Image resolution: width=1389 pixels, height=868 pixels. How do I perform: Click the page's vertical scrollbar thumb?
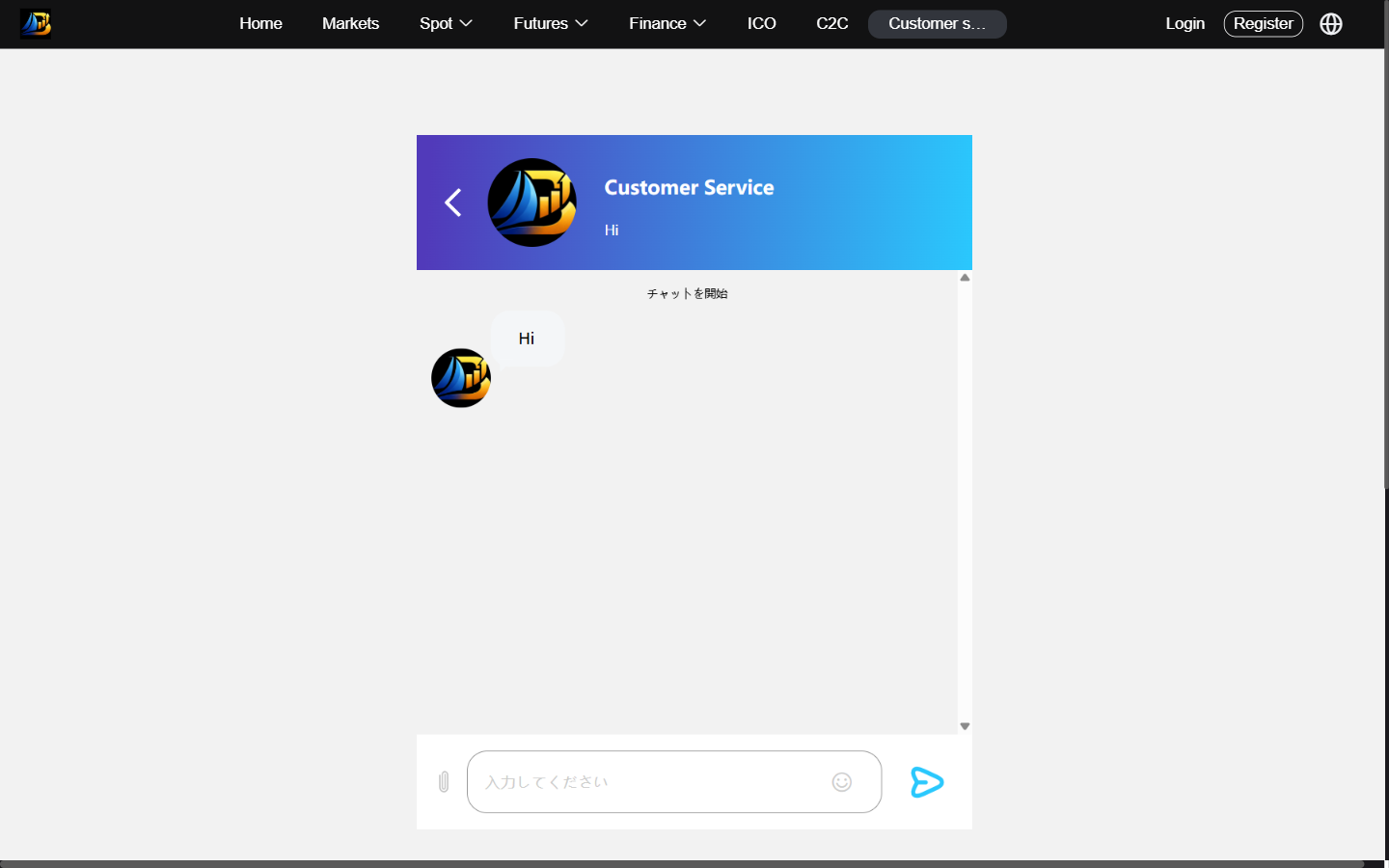1386,246
